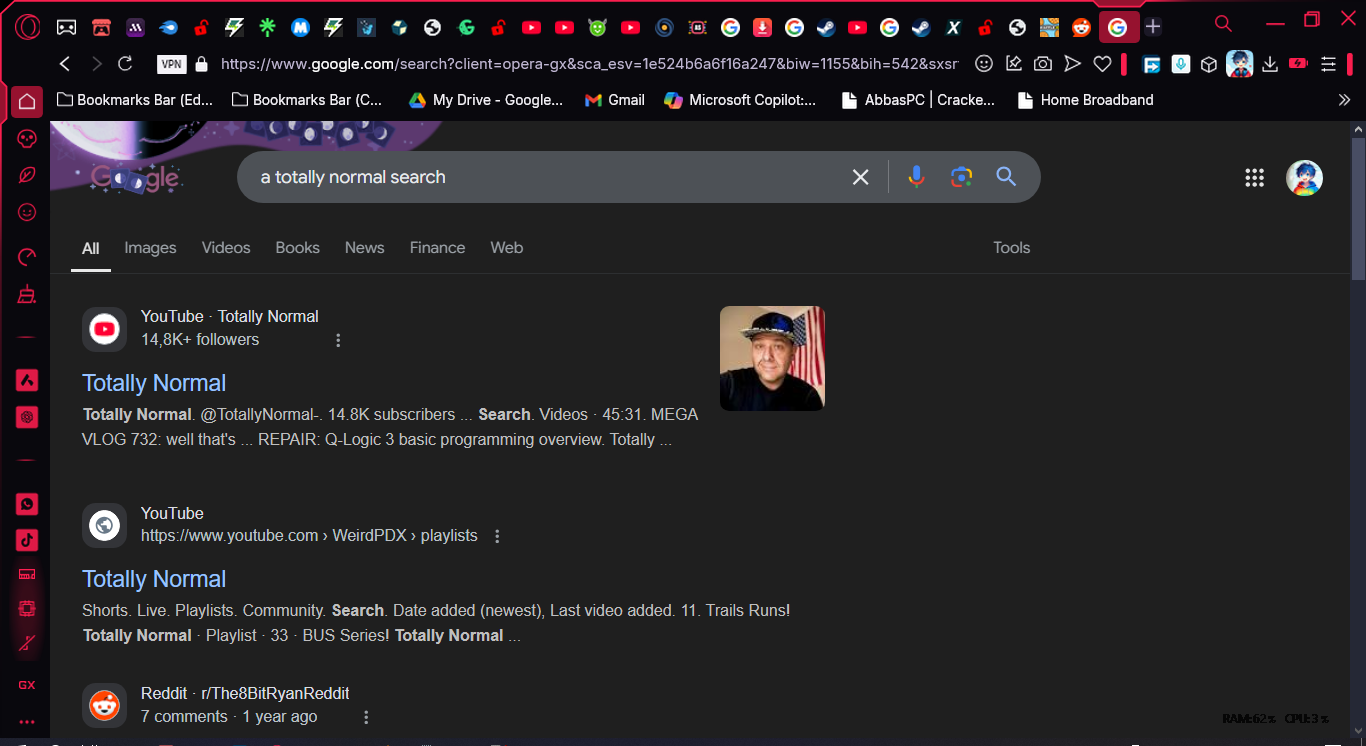Viewport: 1366px width, 746px height.
Task: Switch to the Web results tab
Action: (507, 248)
